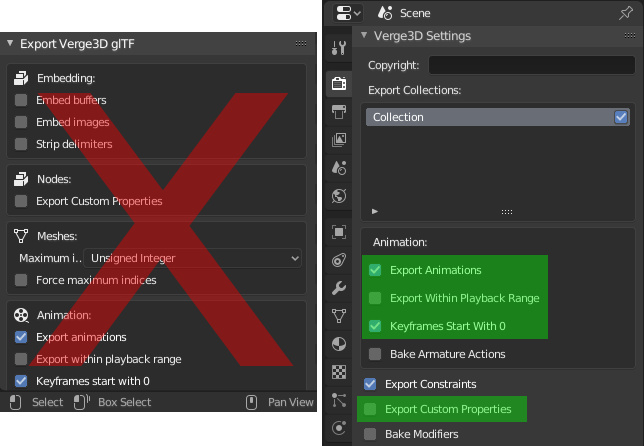The width and height of the screenshot is (644, 446).
Task: Tick Export Custom Properties under Nodes
Action: (x=21, y=201)
